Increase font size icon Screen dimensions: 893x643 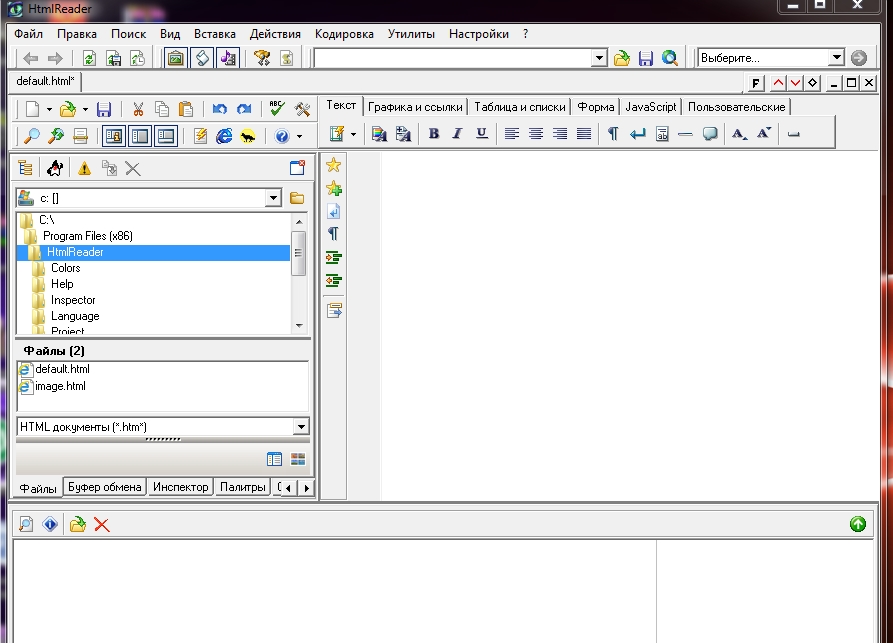(x=763, y=134)
